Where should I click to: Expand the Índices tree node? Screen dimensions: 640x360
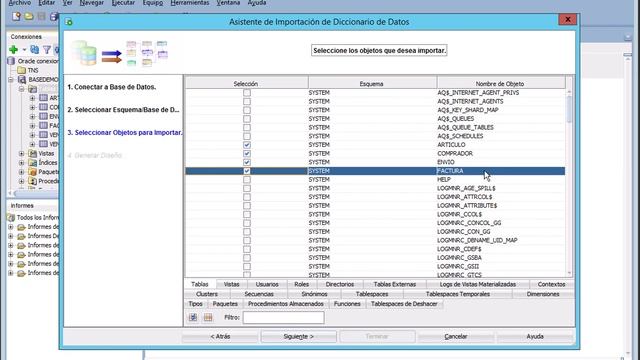[22, 162]
